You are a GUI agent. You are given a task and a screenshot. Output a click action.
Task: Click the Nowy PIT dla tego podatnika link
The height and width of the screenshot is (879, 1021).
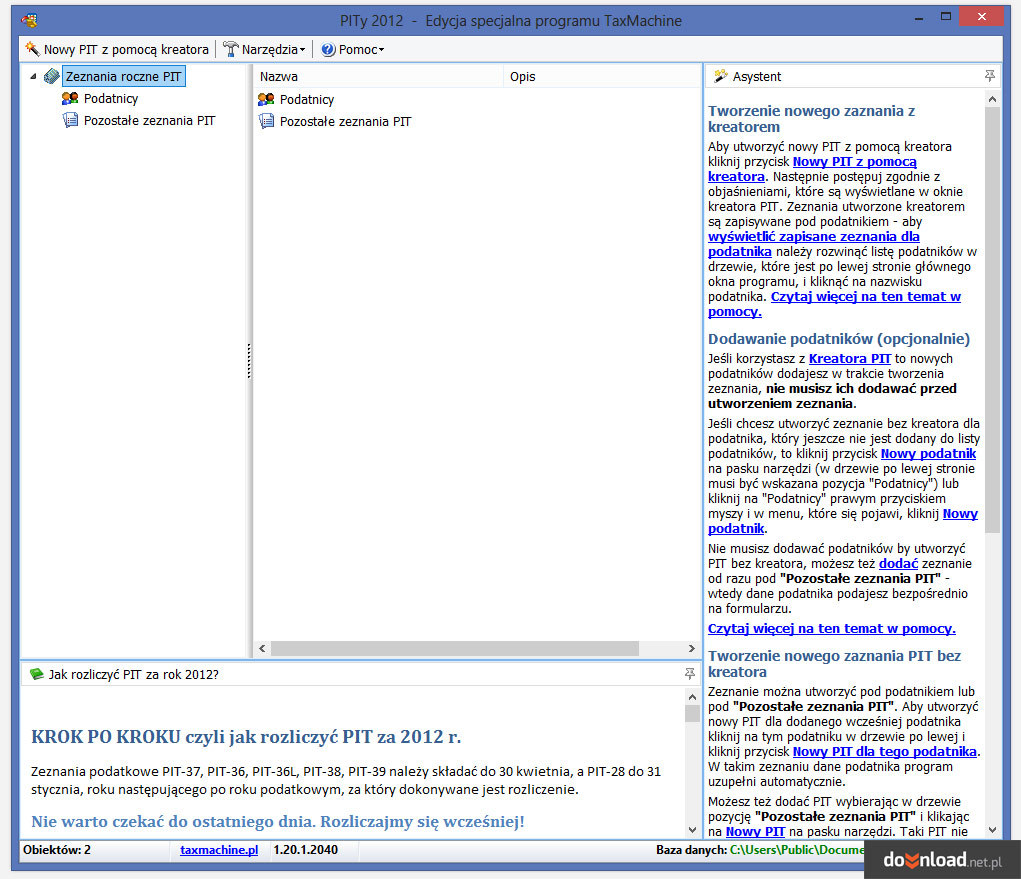pos(885,751)
